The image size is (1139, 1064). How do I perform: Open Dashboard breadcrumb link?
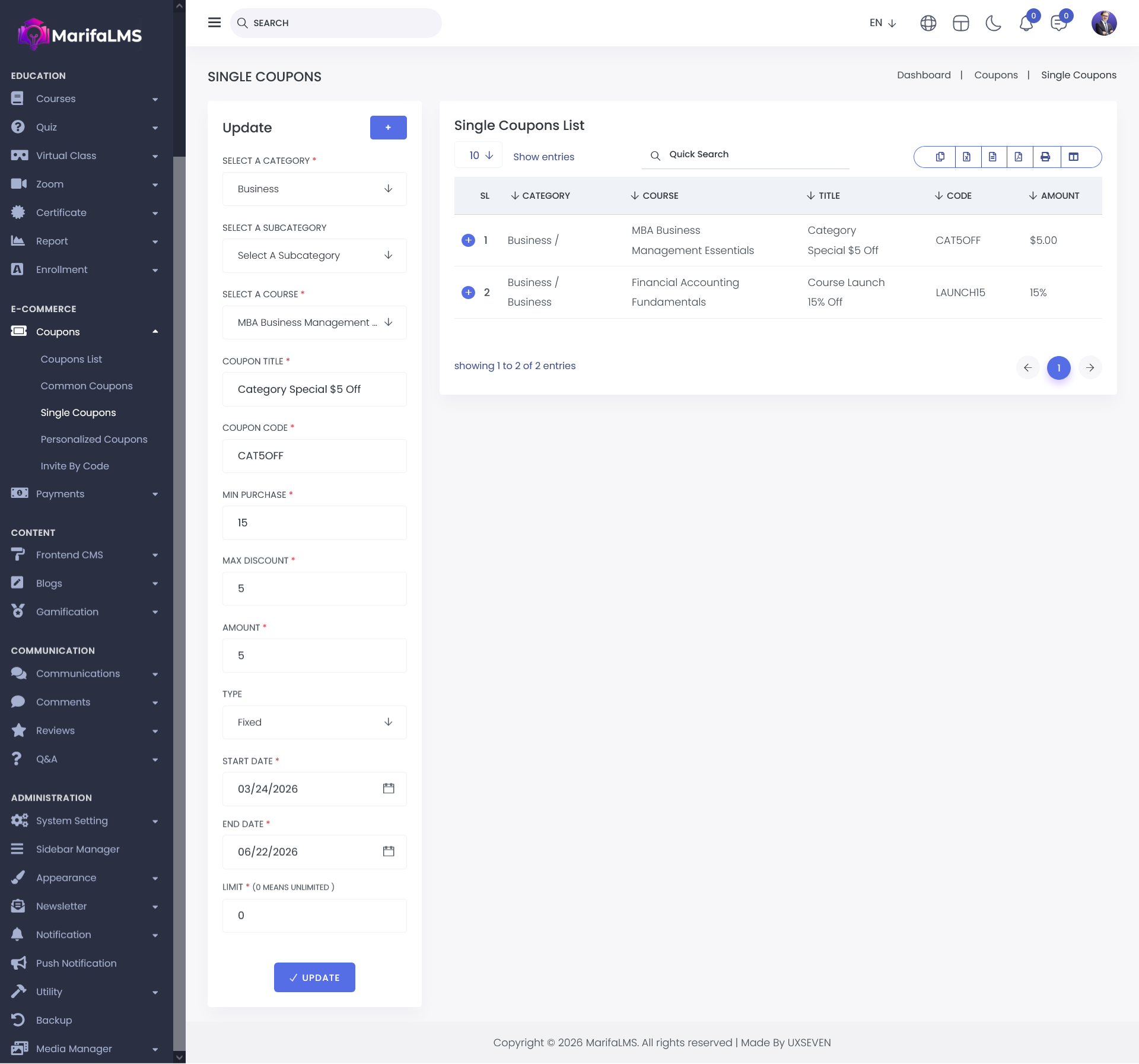pos(924,75)
